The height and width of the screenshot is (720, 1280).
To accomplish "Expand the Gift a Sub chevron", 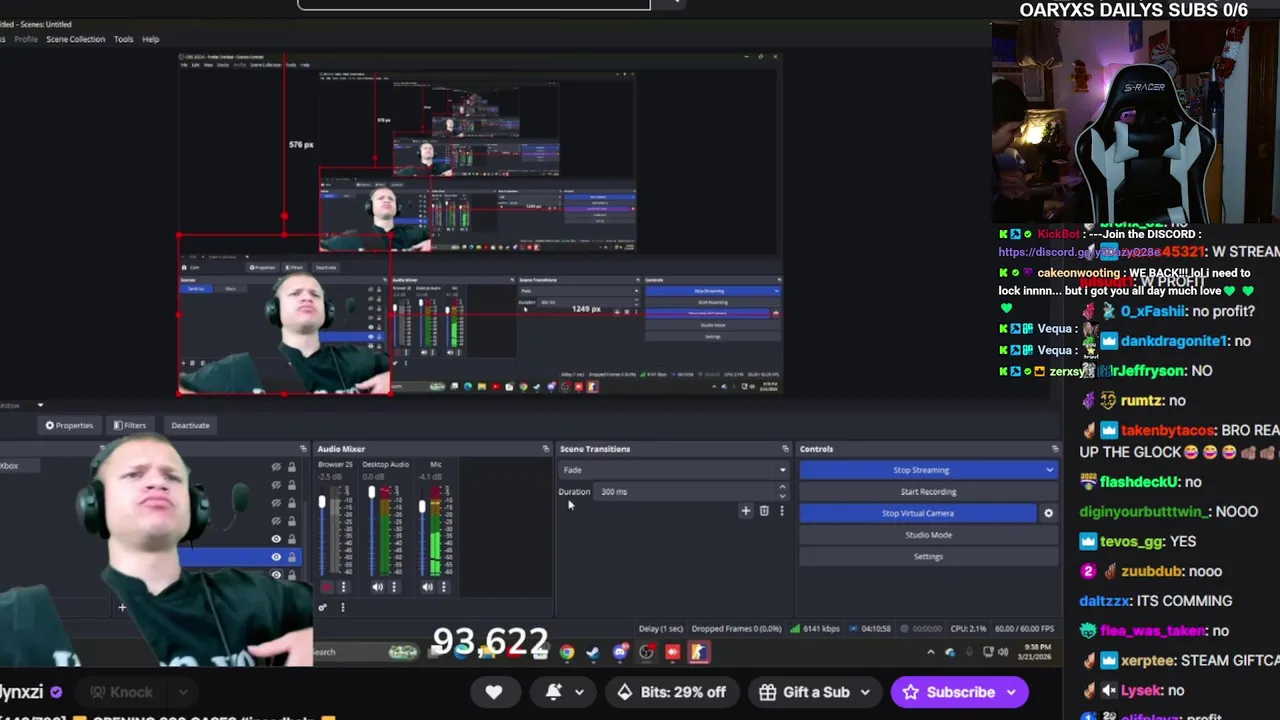I will [x=865, y=692].
